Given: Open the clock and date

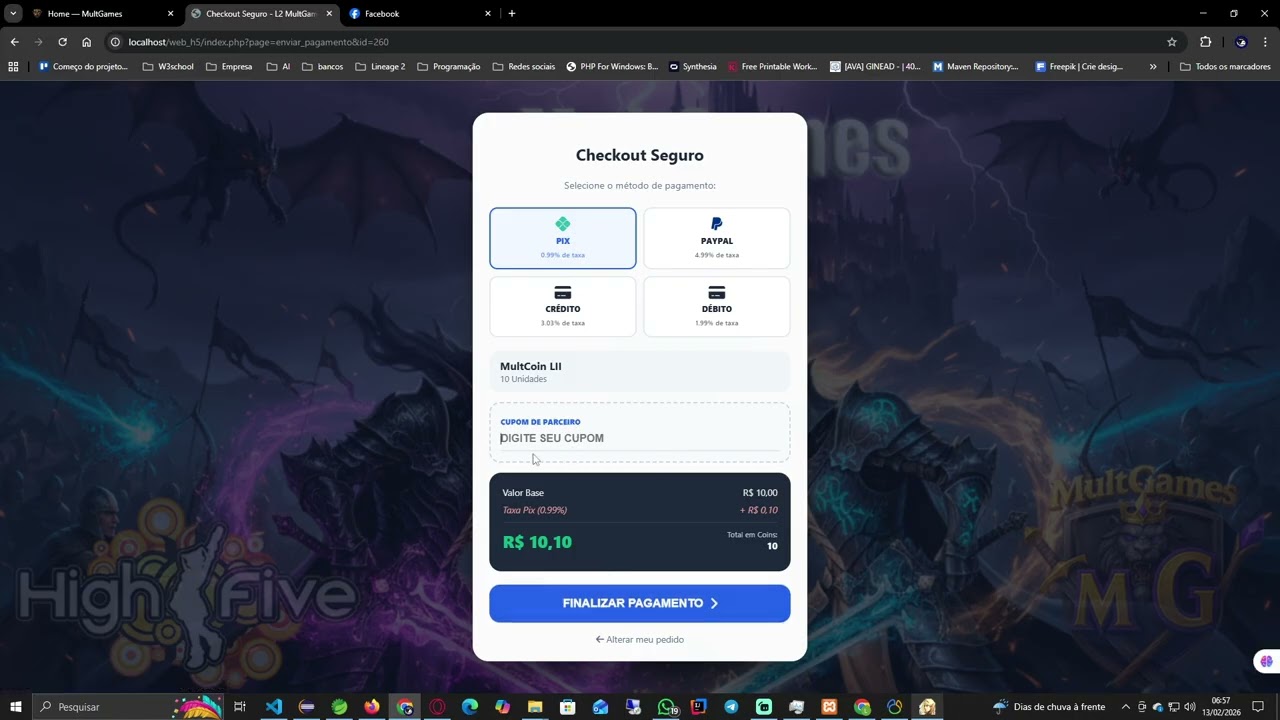Looking at the screenshot, I should pos(1221,707).
